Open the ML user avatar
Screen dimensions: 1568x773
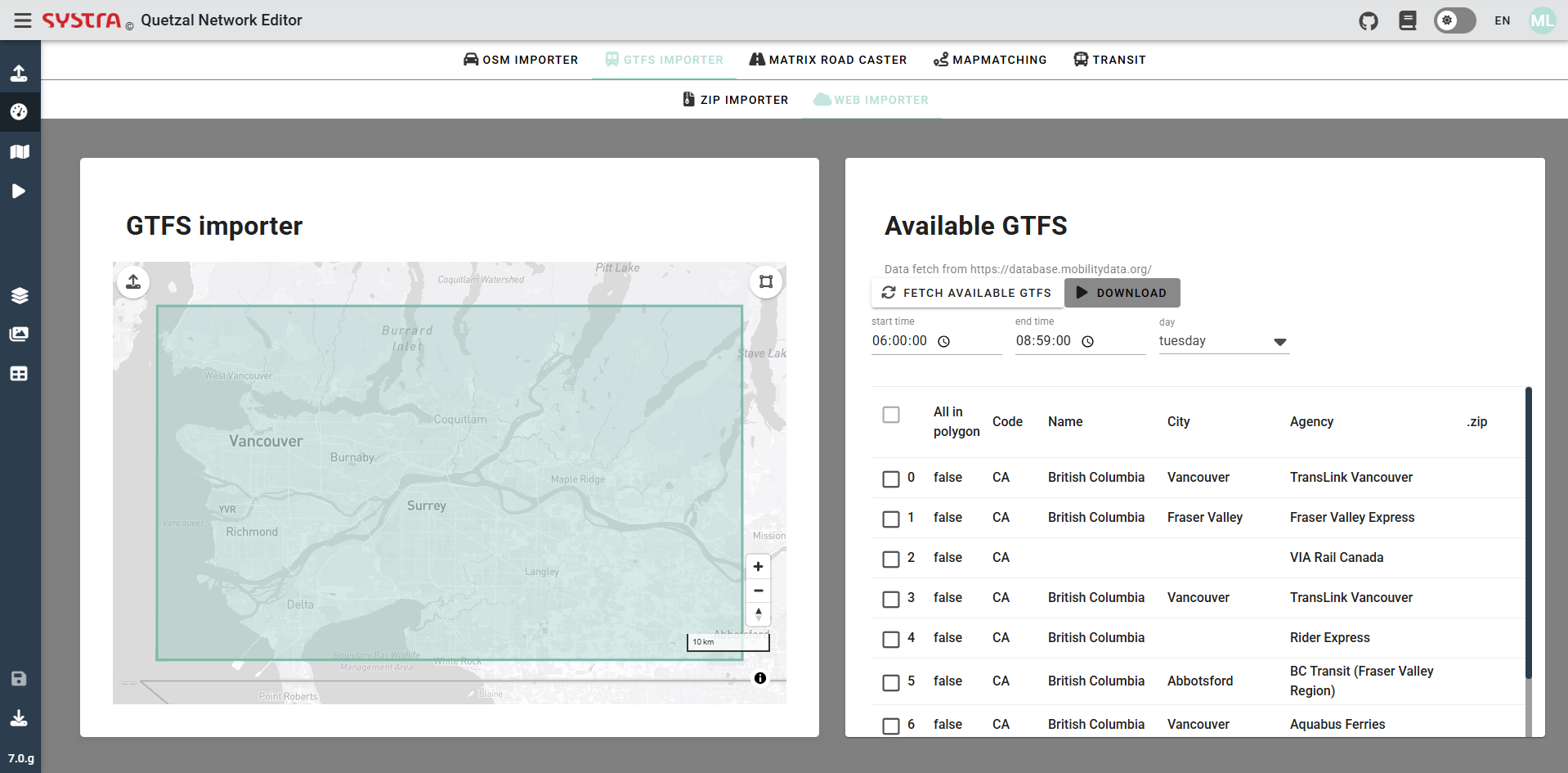tap(1543, 20)
